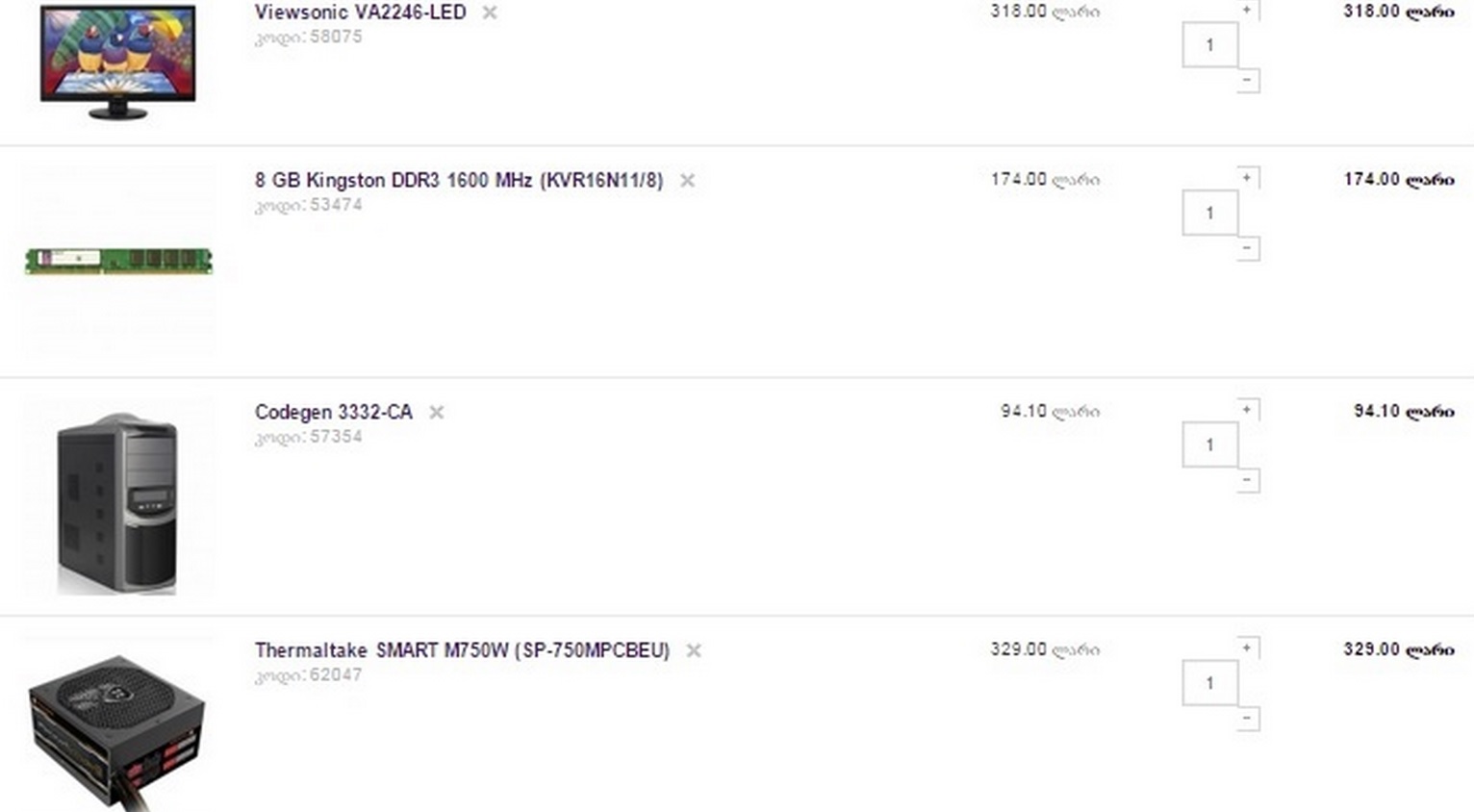Viewport: 1474px width, 812px height.
Task: Decrease quantity of the Viewsonic monitor
Action: coord(1247,81)
